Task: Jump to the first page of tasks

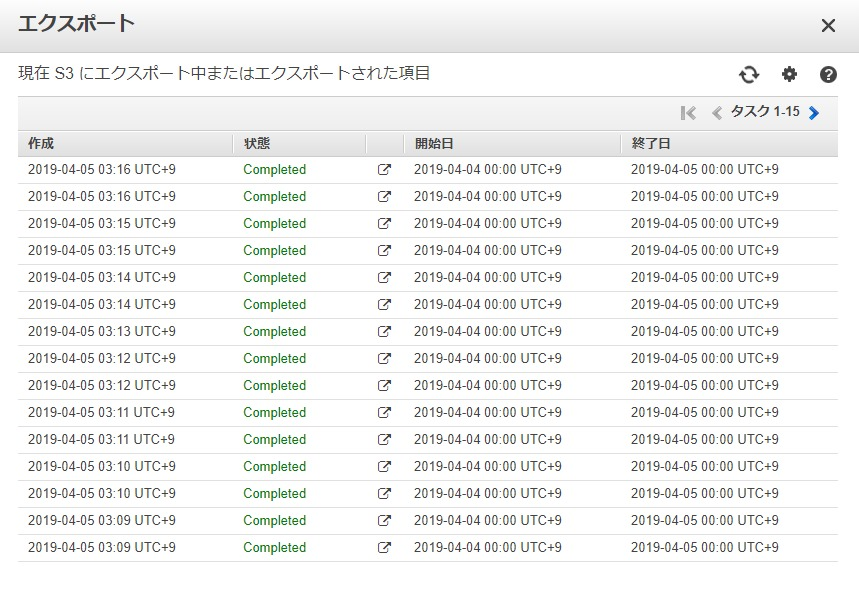Action: pyautogui.click(x=688, y=113)
